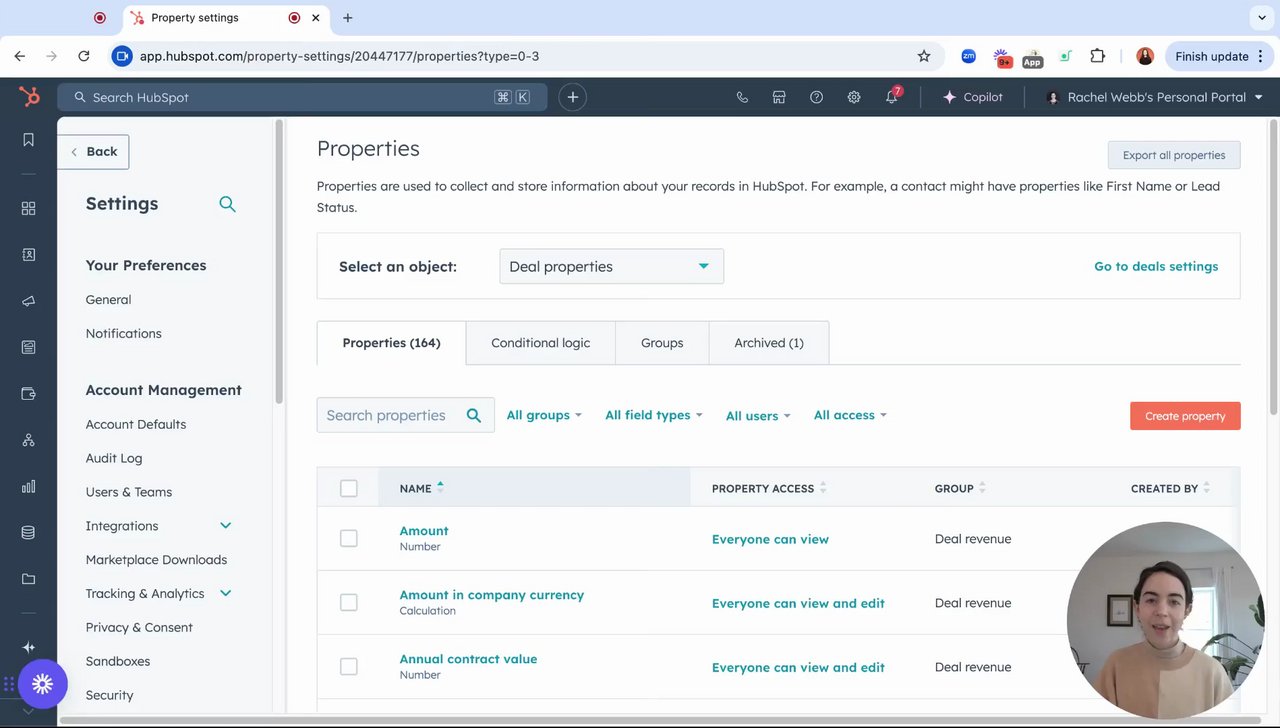1280x728 pixels.
Task: Open the settings gear icon
Action: (x=854, y=97)
